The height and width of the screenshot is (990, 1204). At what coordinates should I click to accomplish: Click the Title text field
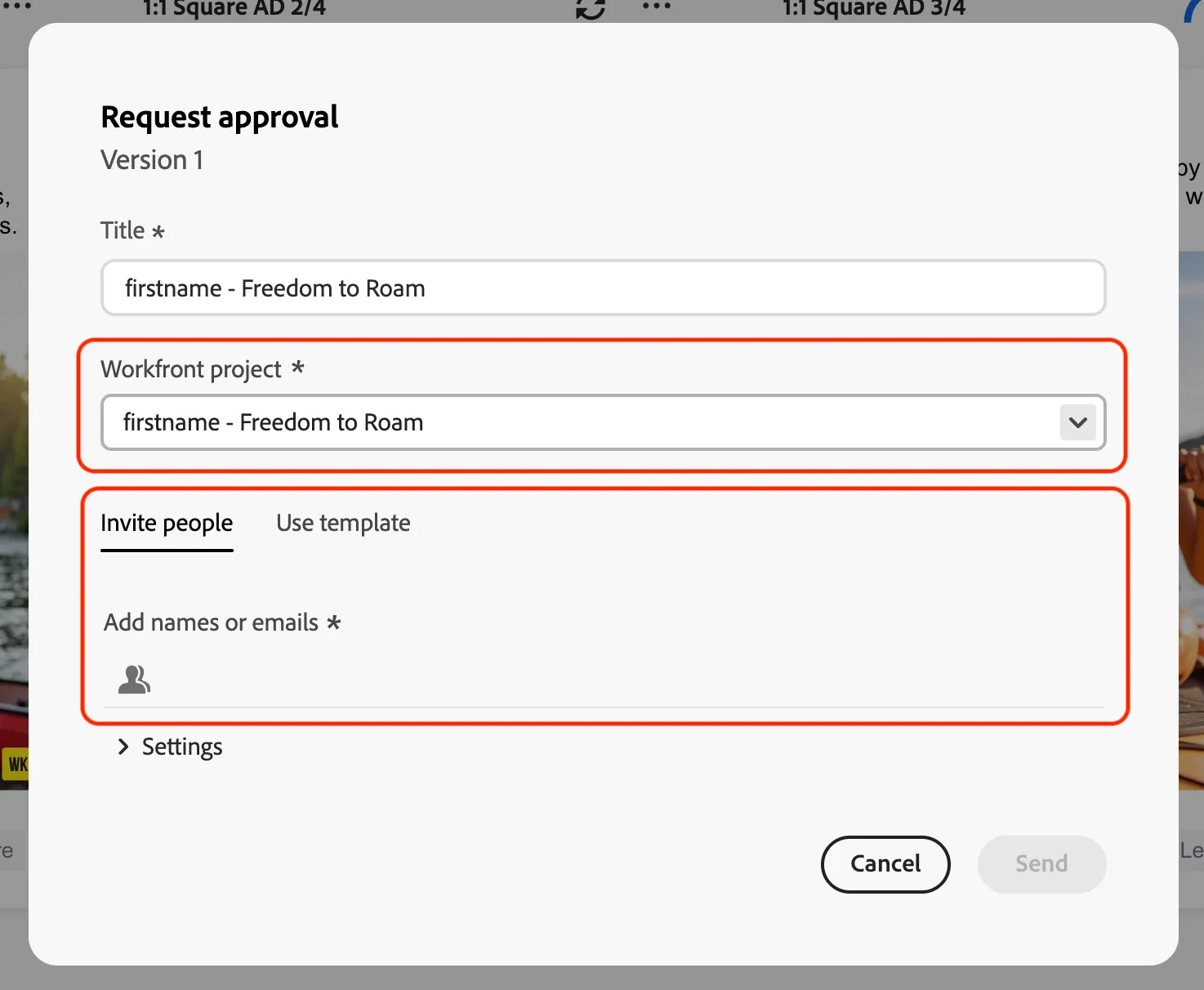click(603, 288)
